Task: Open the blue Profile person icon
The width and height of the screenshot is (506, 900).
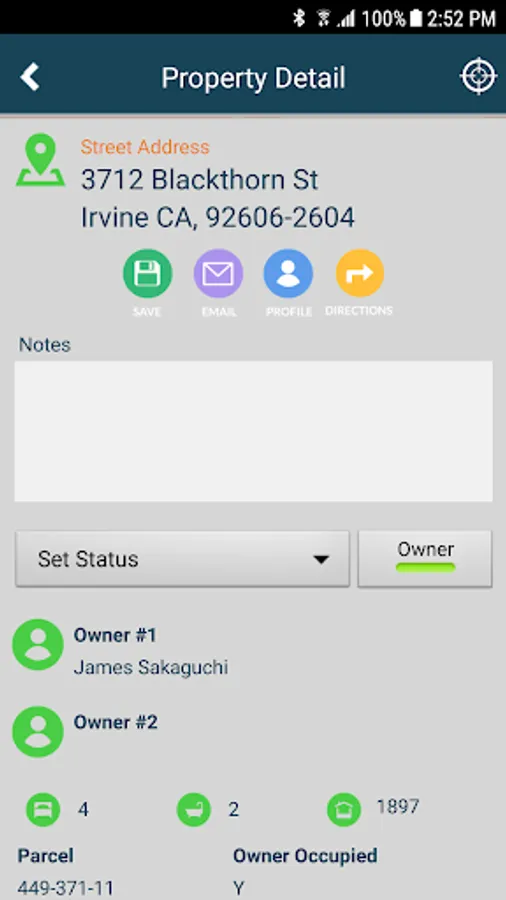Action: pyautogui.click(x=288, y=274)
